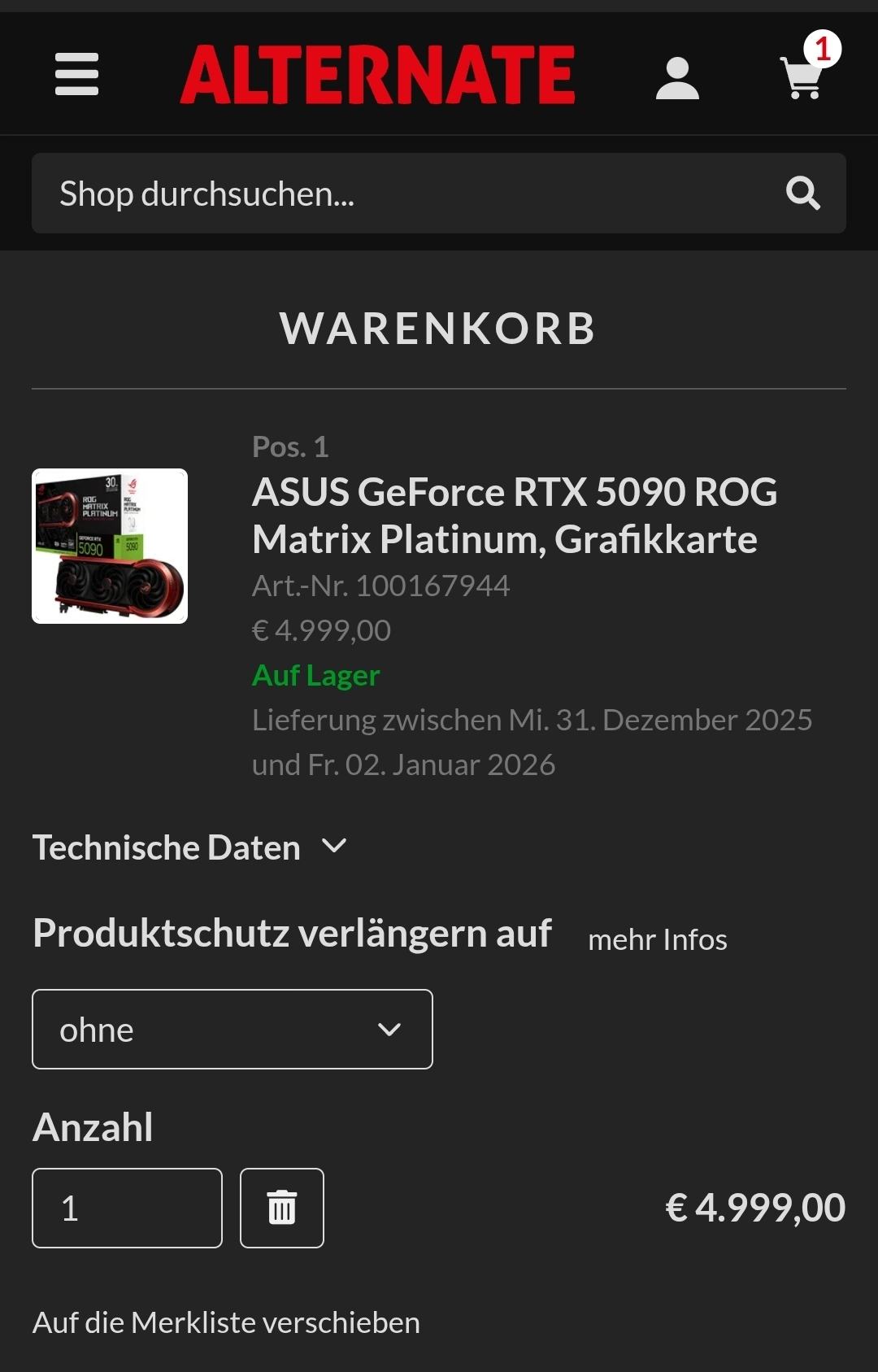Click the magnifier search icon
This screenshot has width=878, height=1372.
tap(802, 194)
